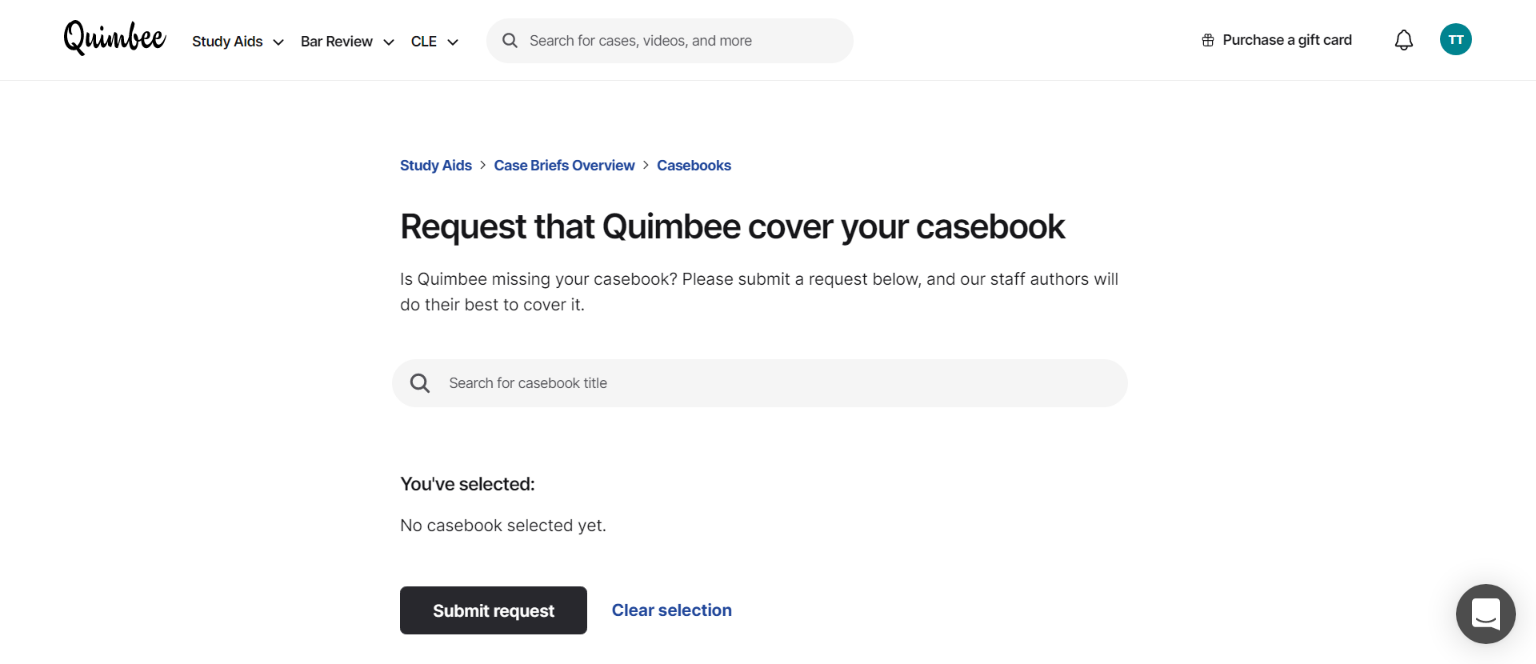Open Case Briefs Overview breadcrumb
Viewport: 1536px width, 664px height.
click(564, 165)
